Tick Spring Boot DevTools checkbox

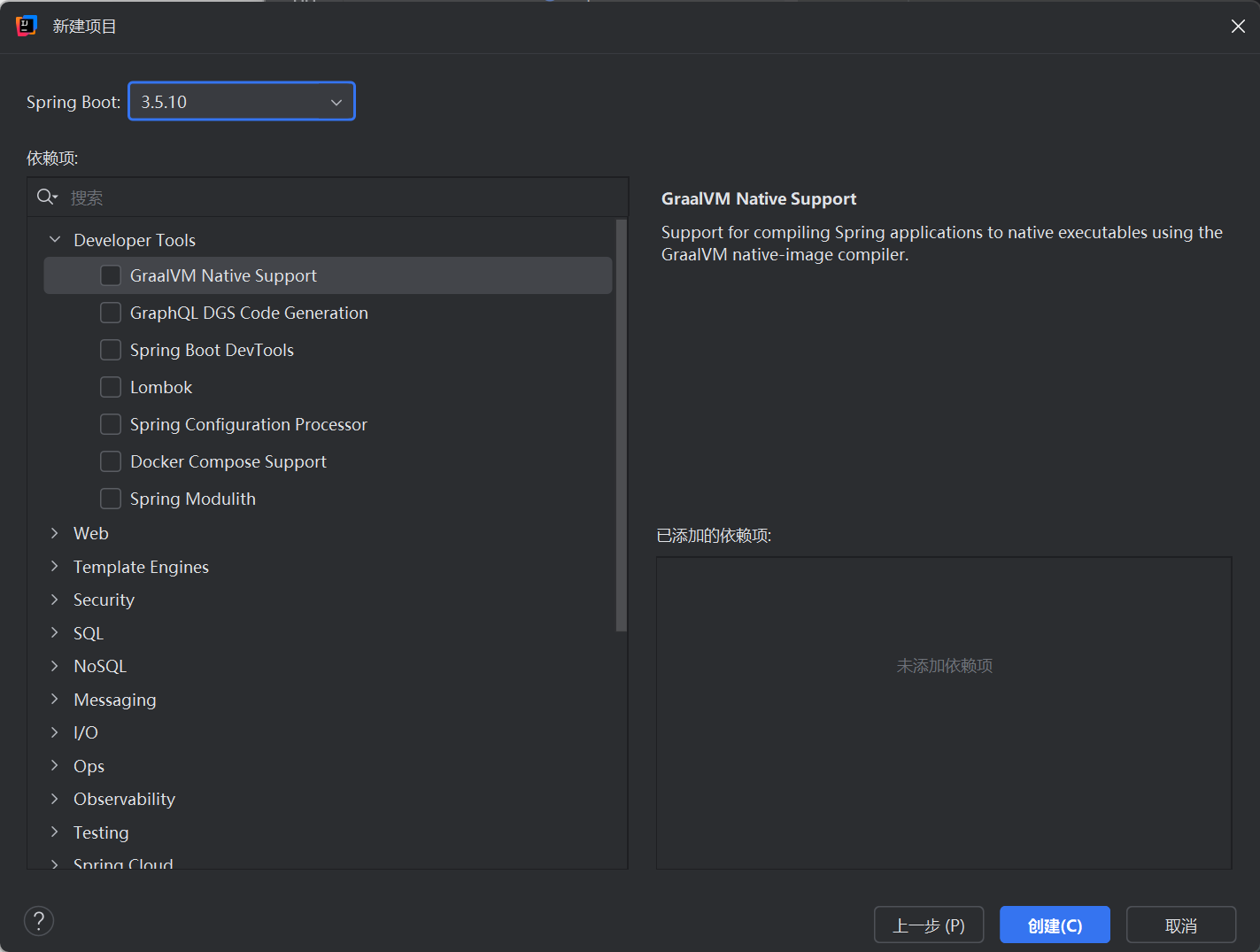(111, 350)
